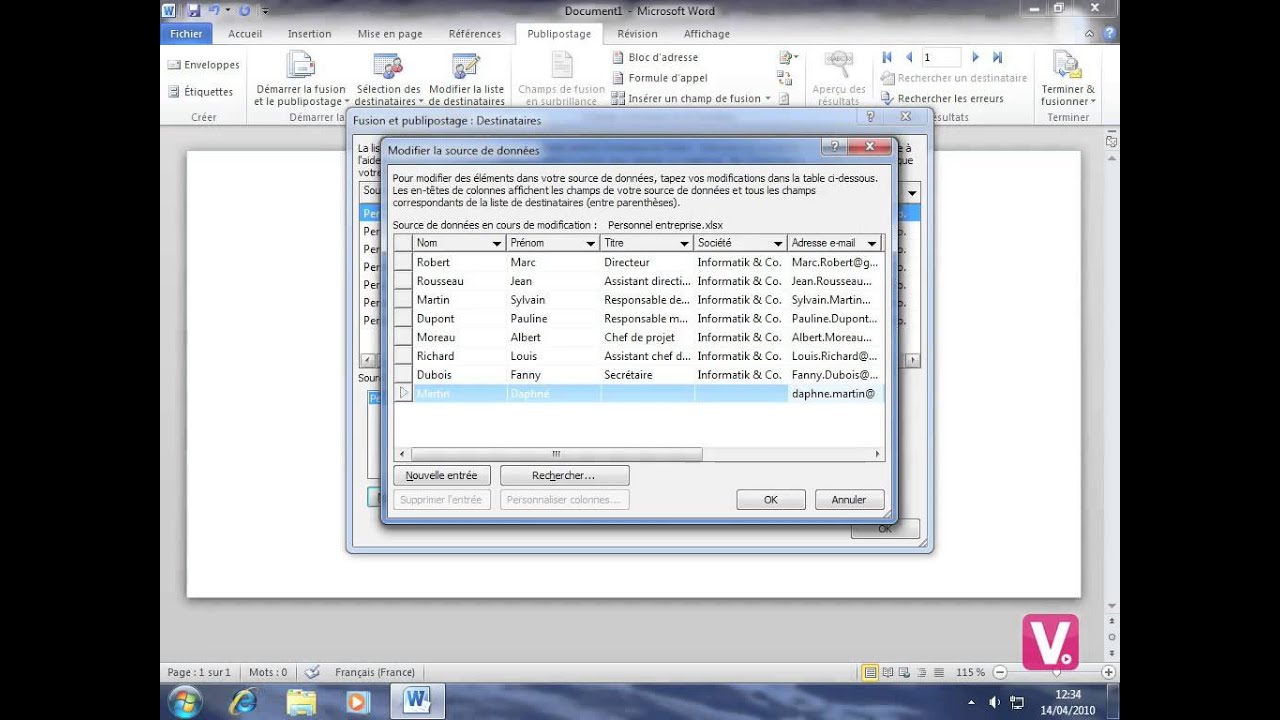Image resolution: width=1280 pixels, height=720 pixels.
Task: Click the Rechercher... button
Action: [564, 475]
